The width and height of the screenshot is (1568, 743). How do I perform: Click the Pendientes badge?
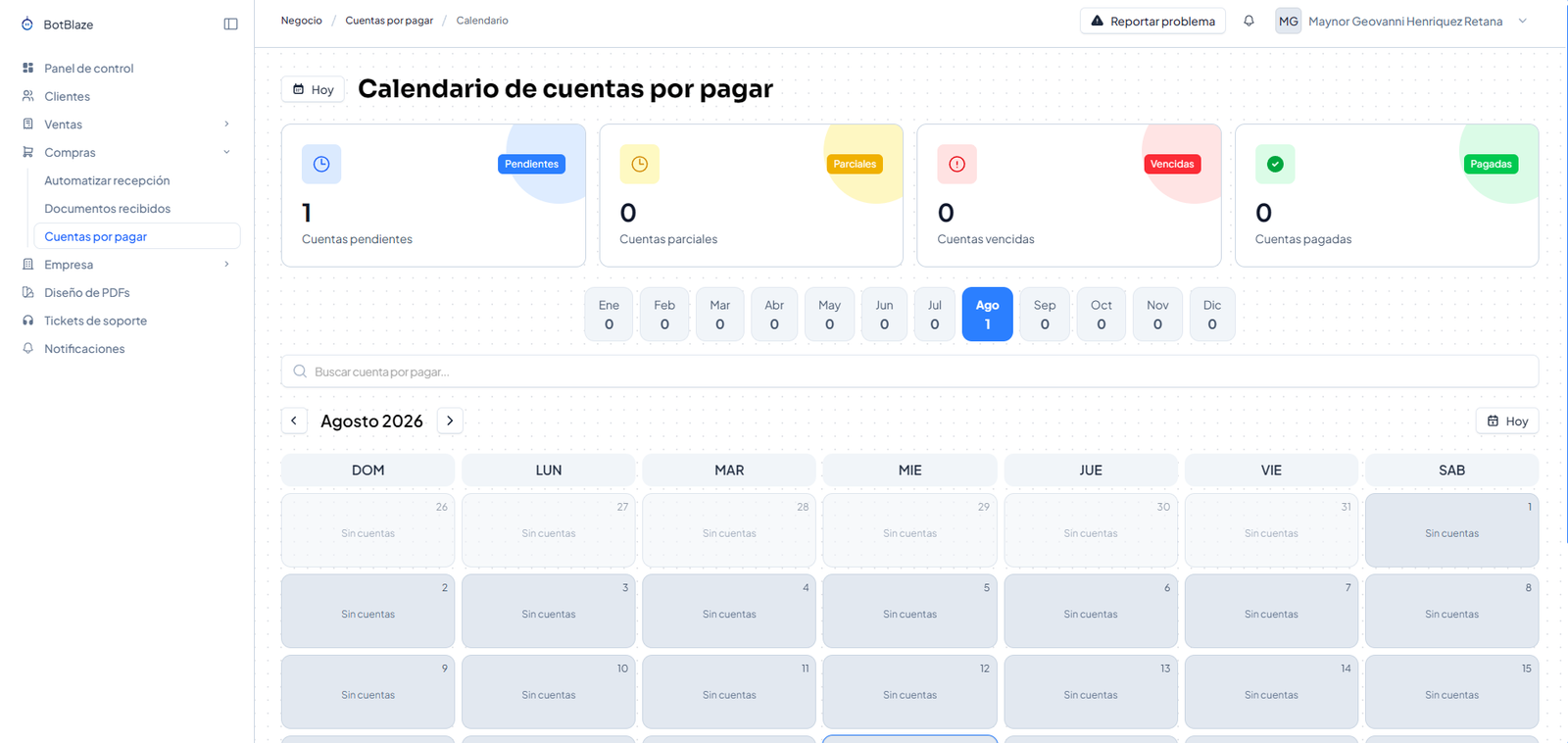[x=531, y=164]
